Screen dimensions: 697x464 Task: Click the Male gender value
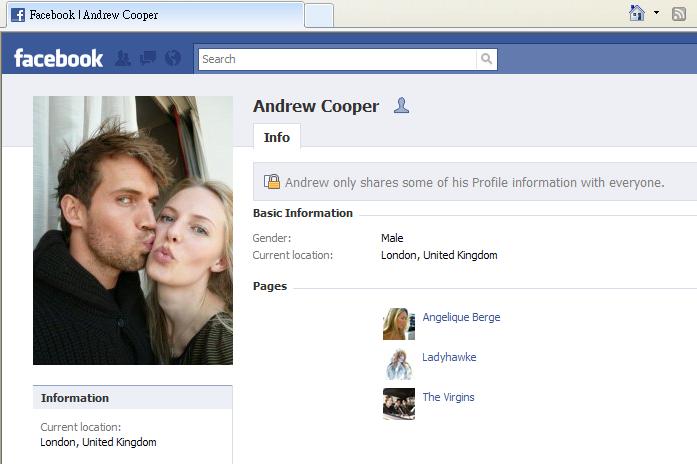392,238
